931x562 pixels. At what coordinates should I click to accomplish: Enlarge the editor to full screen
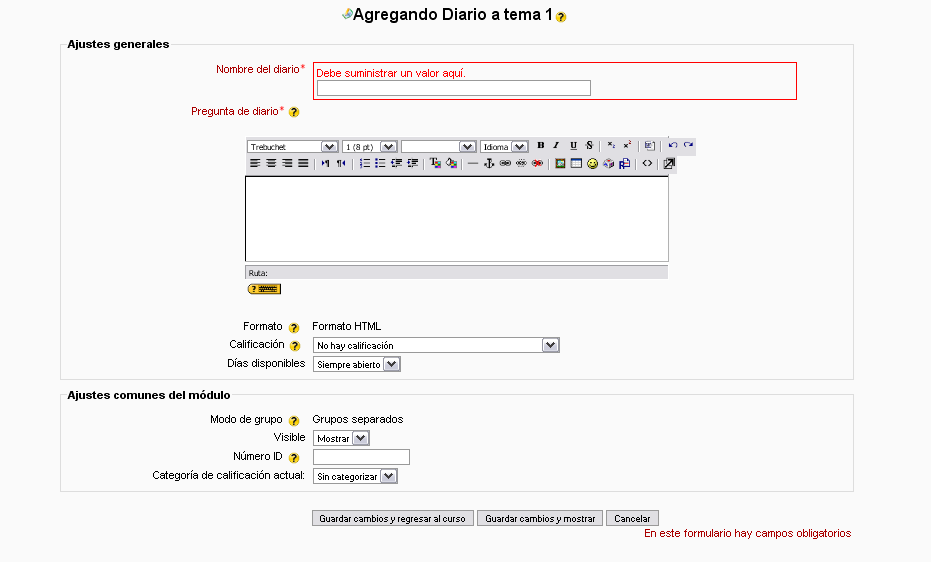click(x=669, y=163)
